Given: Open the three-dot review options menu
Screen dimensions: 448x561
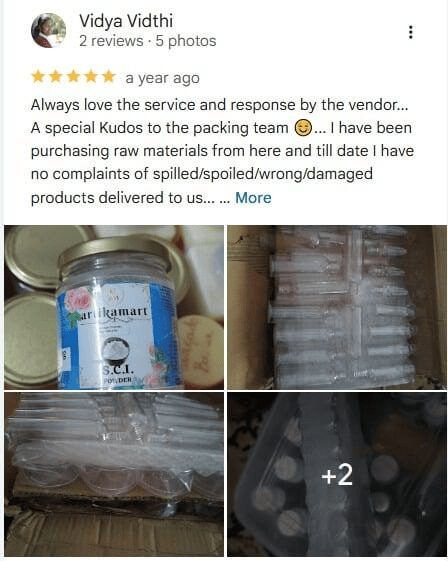Looking at the screenshot, I should pos(410,32).
